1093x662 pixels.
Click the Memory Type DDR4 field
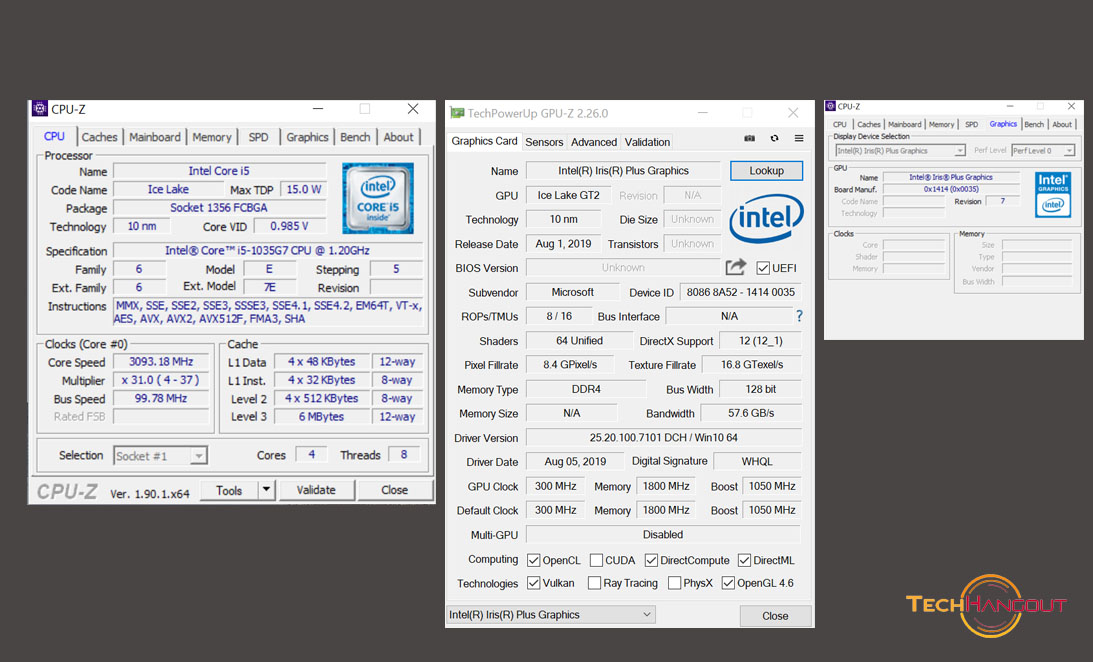click(586, 390)
